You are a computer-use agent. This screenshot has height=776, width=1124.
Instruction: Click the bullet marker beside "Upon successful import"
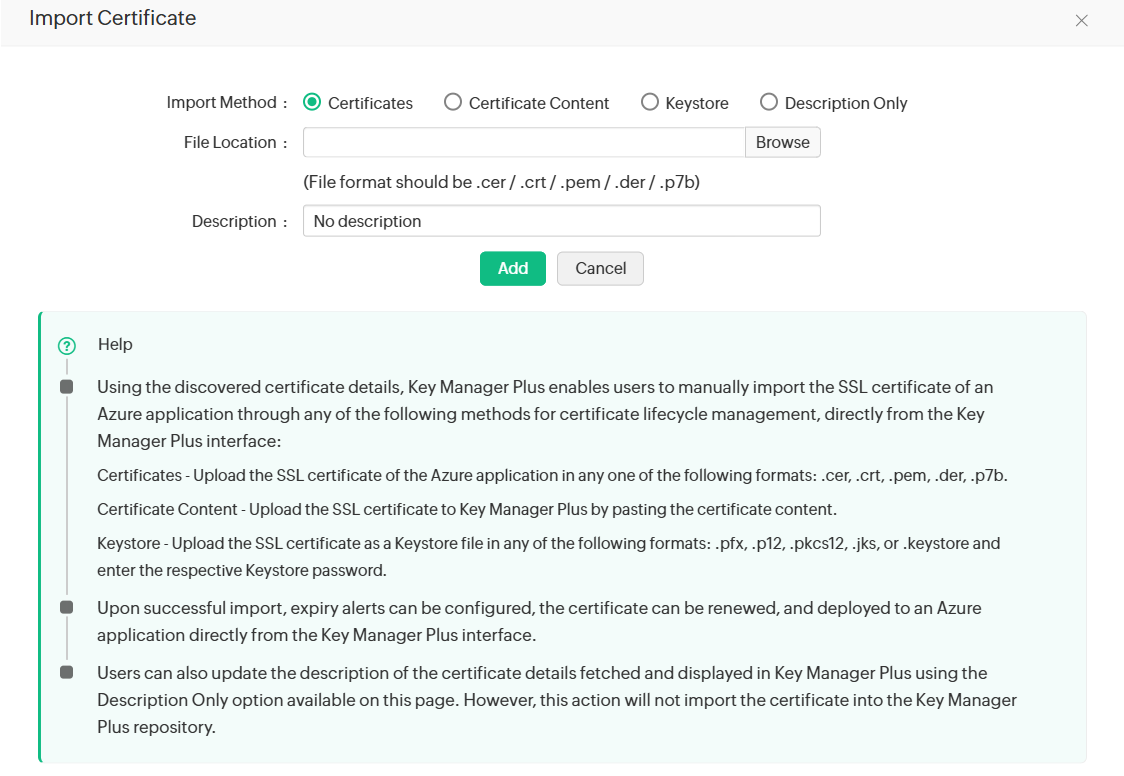pos(67,607)
